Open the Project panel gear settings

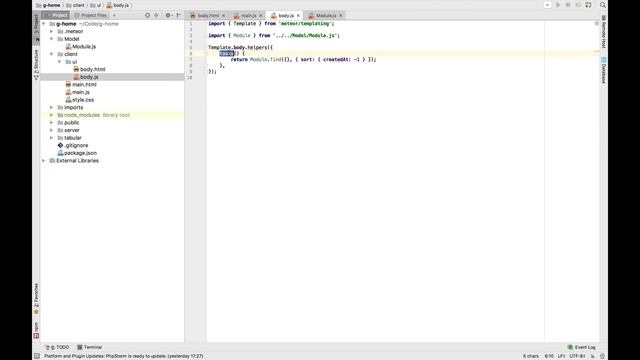168,15
